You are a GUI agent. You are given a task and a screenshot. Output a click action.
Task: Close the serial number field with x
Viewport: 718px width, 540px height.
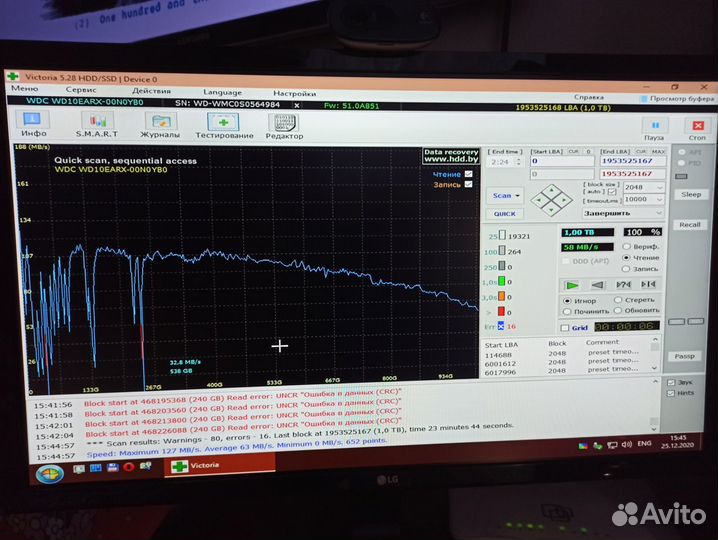click(x=297, y=105)
